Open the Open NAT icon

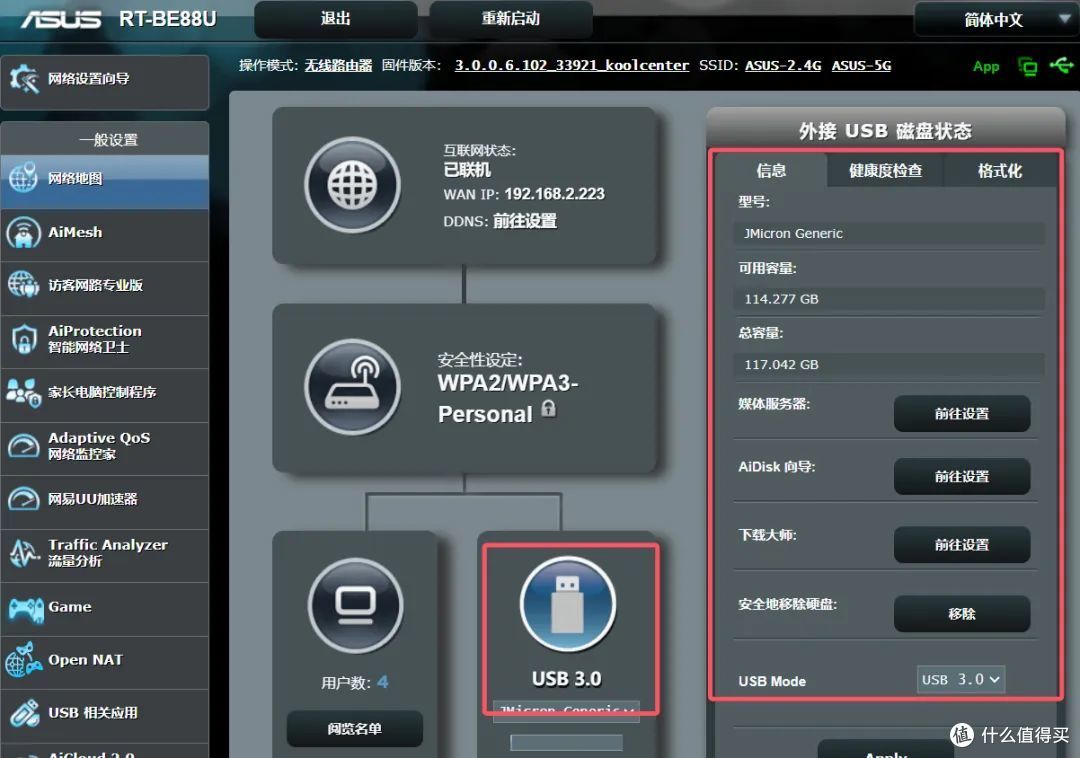click(x=23, y=660)
